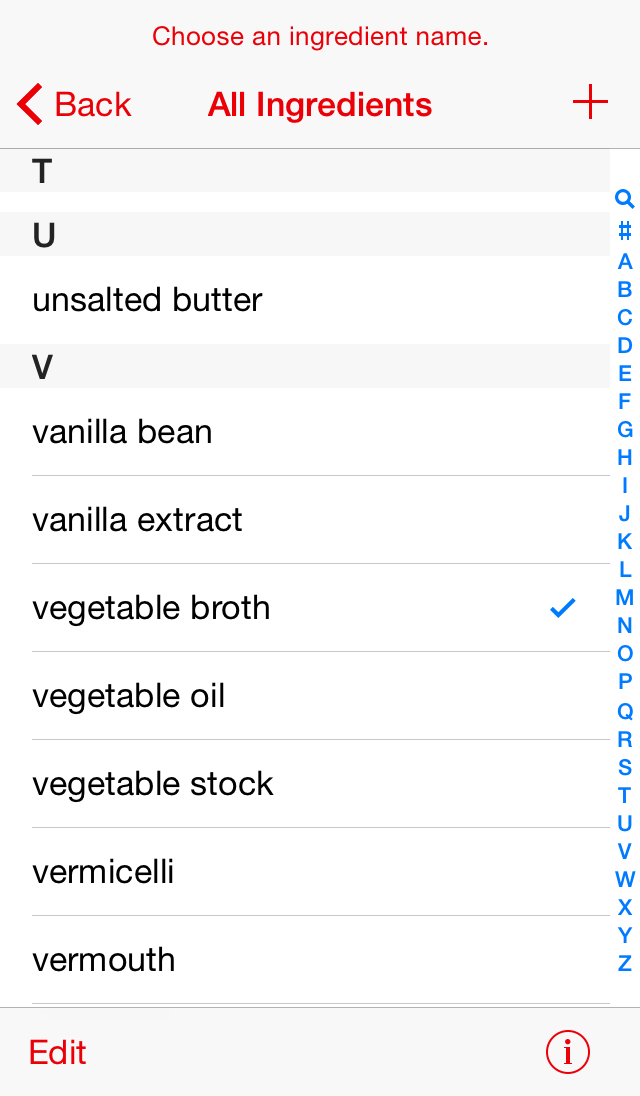The width and height of the screenshot is (640, 1096).
Task: Tap the Edit button
Action: (57, 1052)
